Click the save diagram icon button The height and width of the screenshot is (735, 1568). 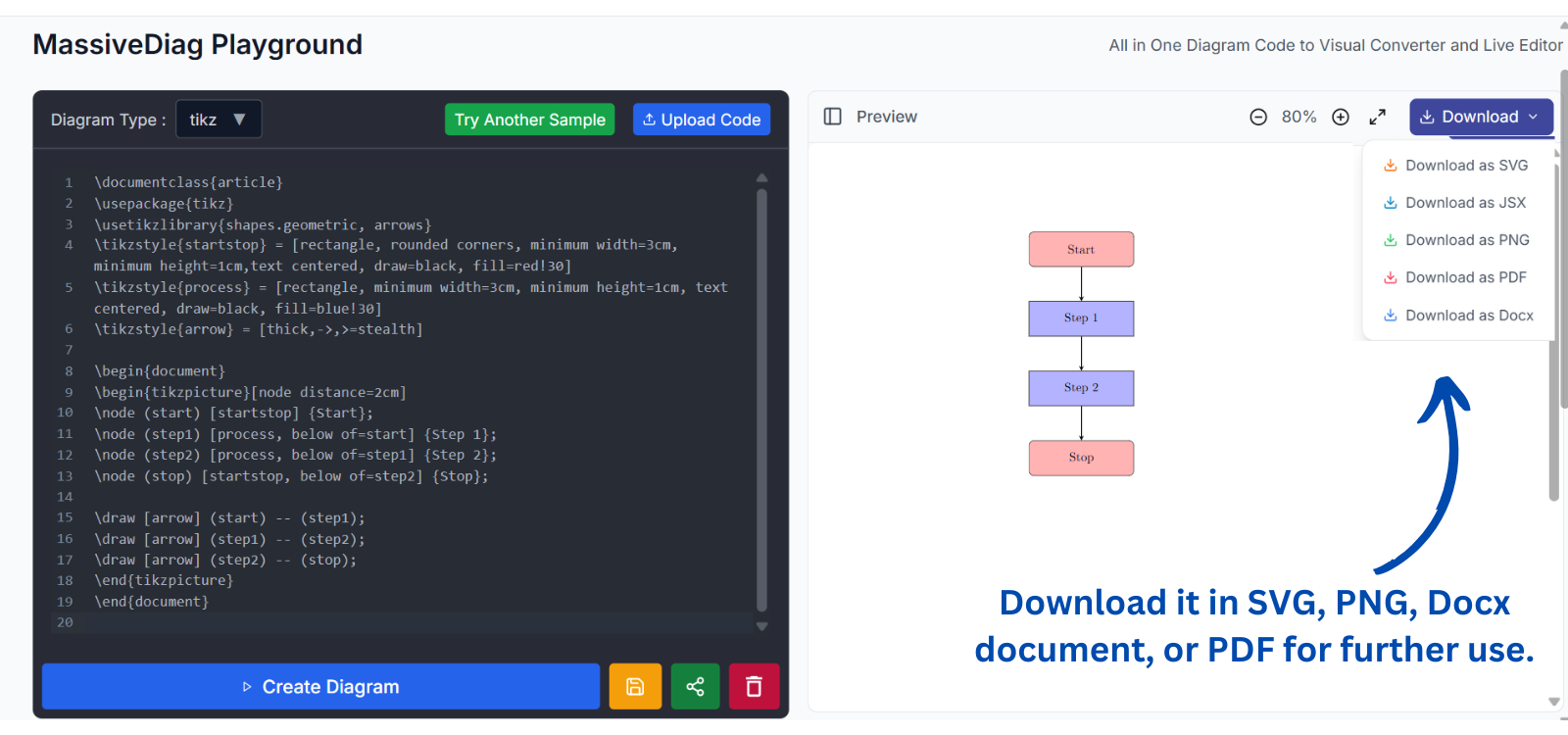[635, 686]
